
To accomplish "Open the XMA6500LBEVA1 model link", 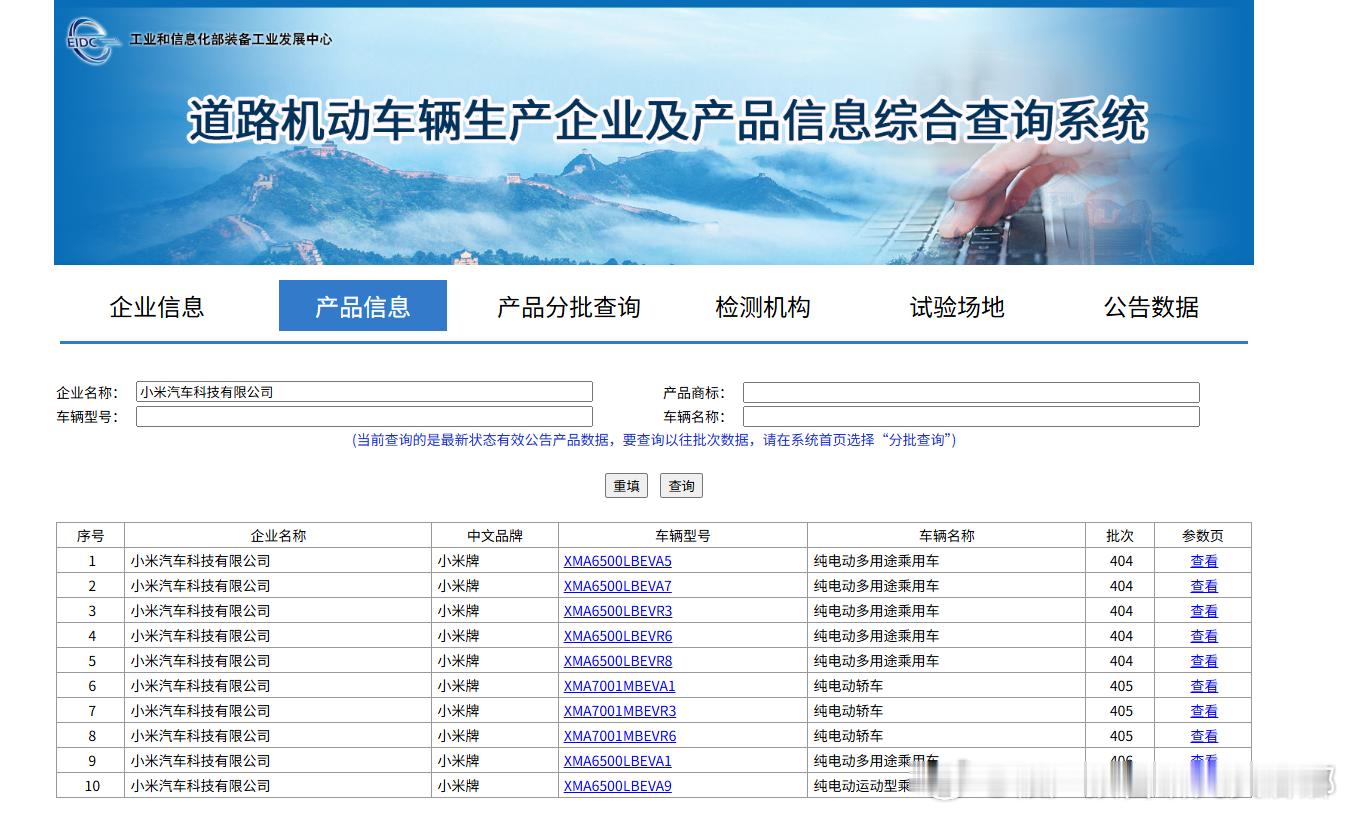I will click(x=618, y=761).
